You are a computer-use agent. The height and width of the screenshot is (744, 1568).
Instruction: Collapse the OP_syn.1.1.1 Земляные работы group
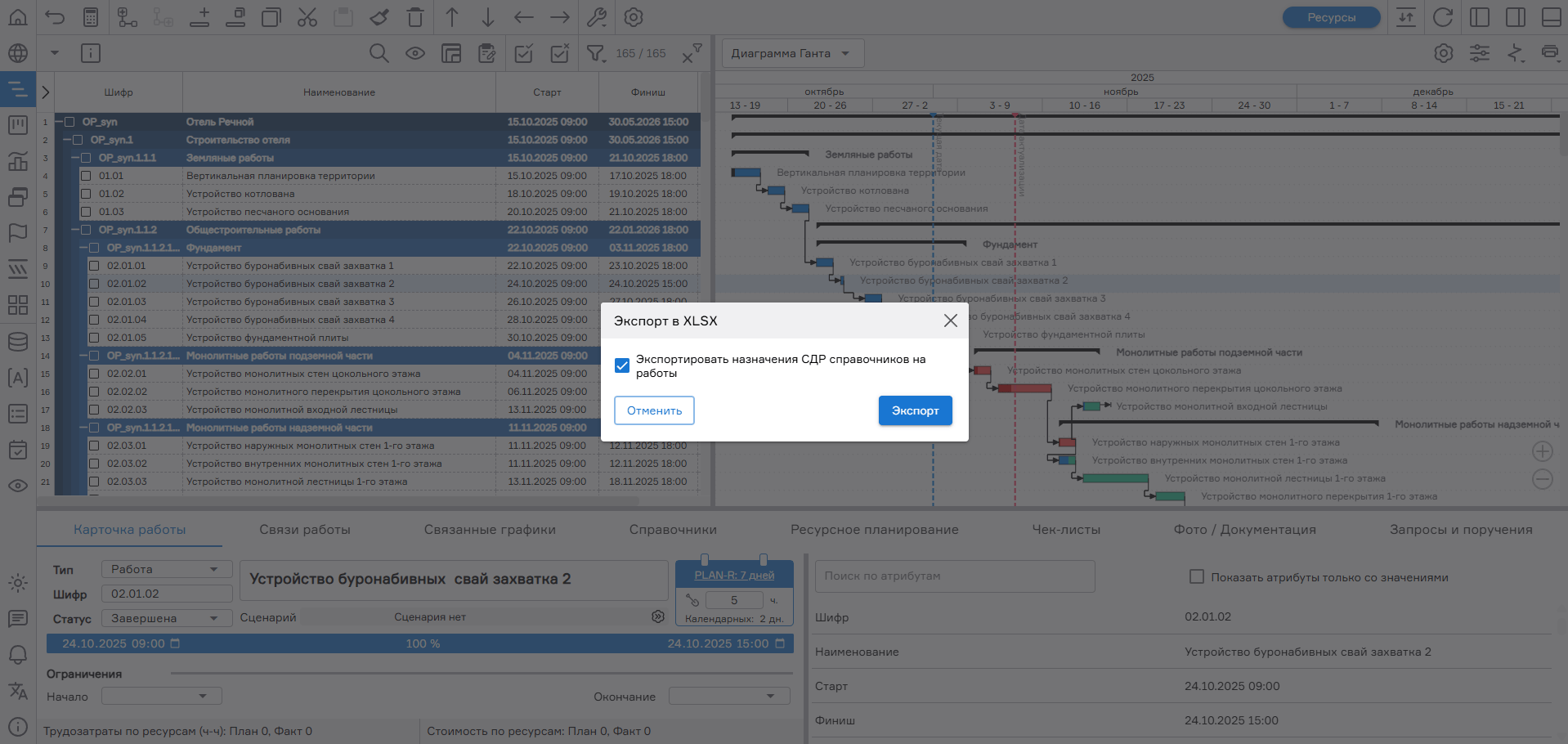click(x=75, y=158)
